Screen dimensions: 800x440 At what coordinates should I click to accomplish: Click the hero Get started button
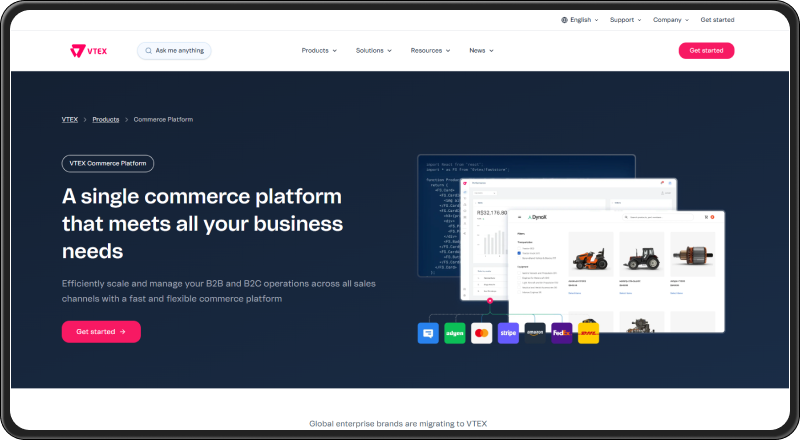tap(101, 332)
